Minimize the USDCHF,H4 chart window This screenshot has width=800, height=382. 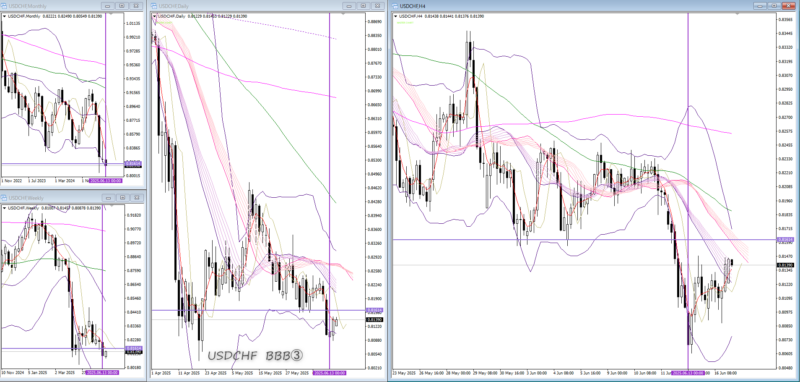pos(760,6)
